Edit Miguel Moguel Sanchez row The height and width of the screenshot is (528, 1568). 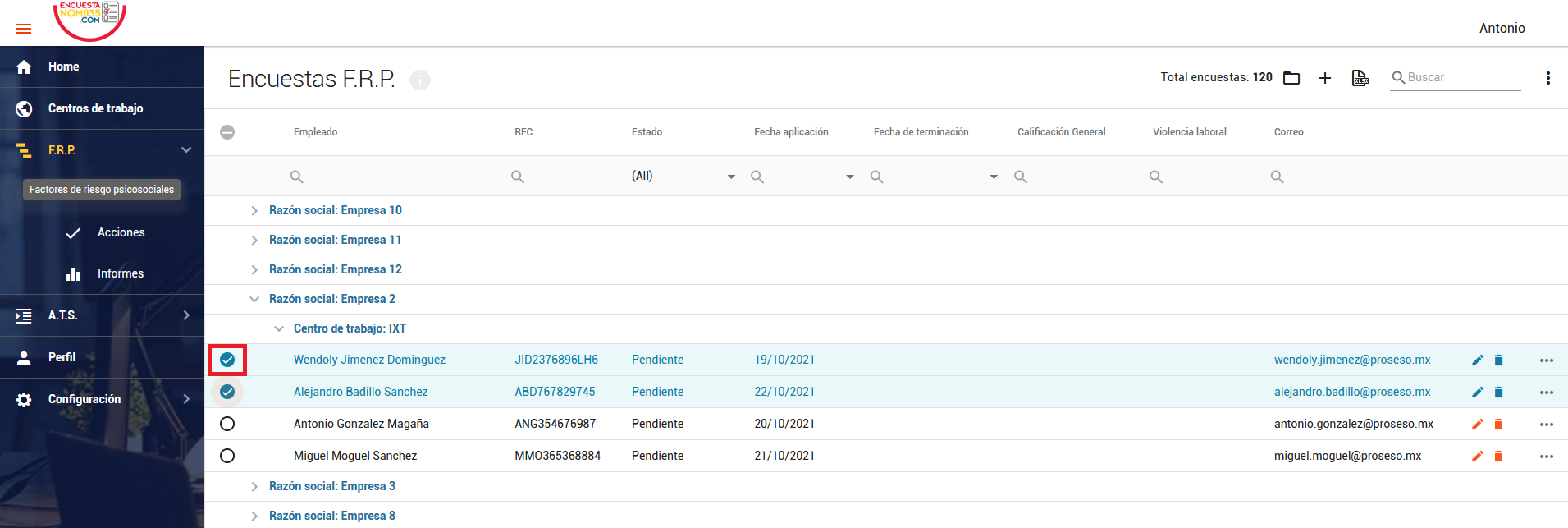click(x=1477, y=456)
